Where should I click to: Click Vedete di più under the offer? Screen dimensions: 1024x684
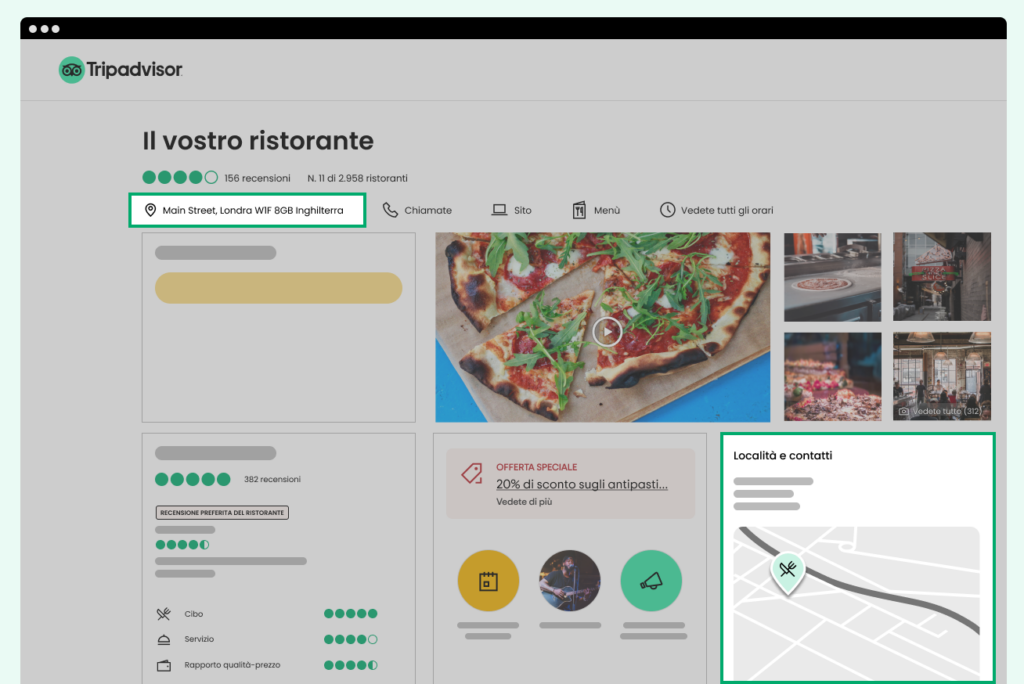[x=524, y=502]
